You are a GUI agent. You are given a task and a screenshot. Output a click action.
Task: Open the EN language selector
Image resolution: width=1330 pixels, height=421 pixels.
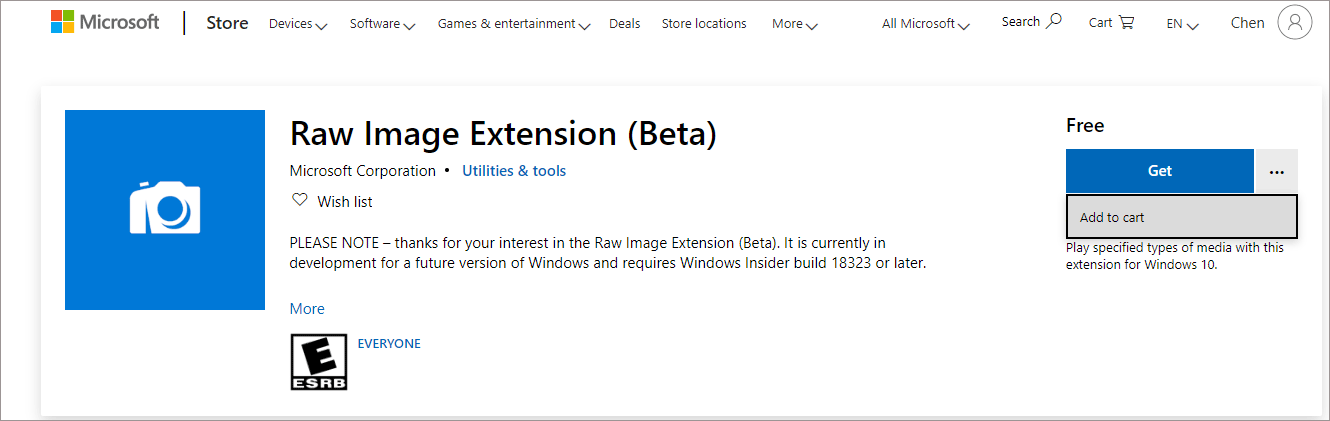tap(1183, 24)
